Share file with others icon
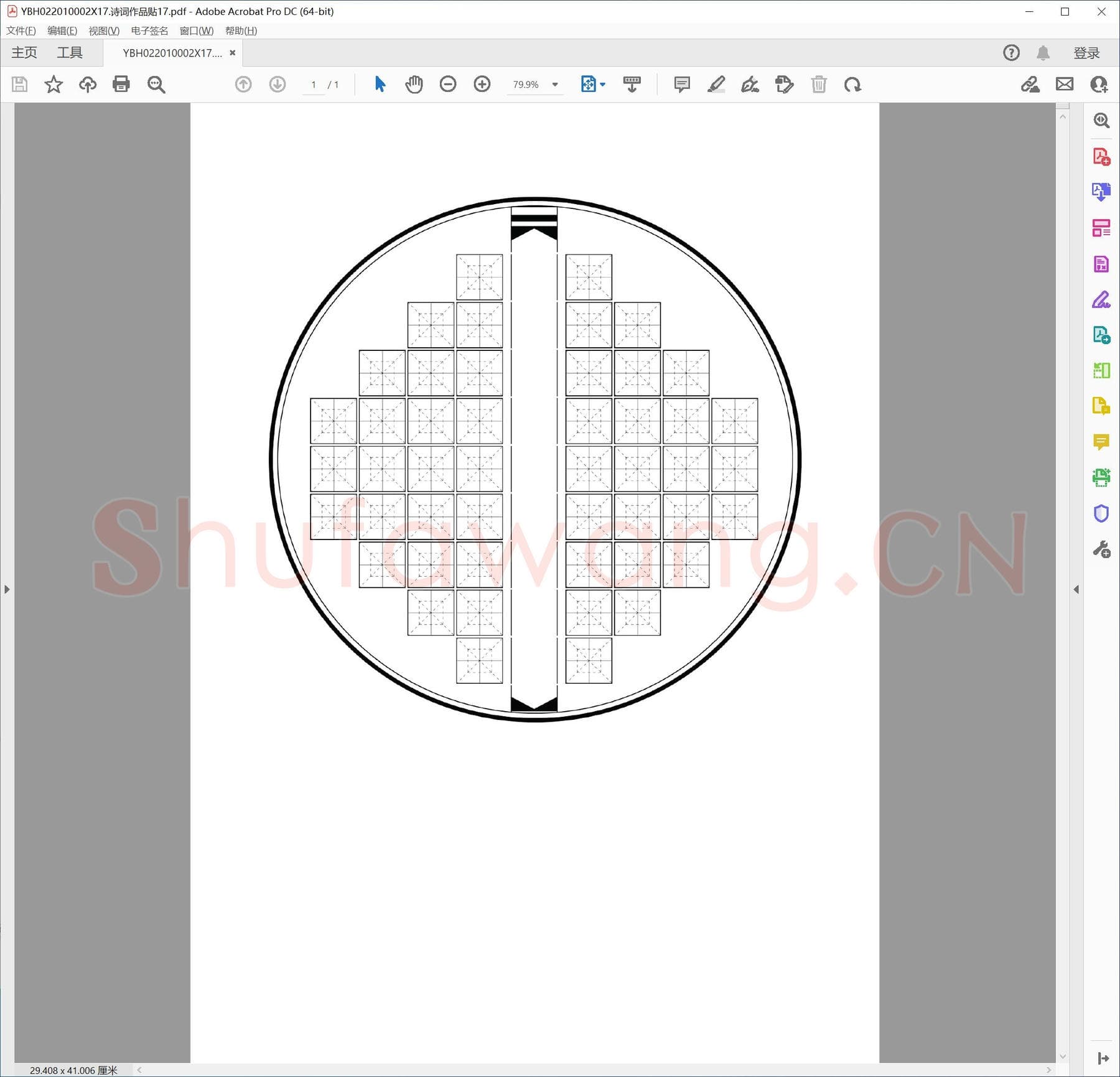This screenshot has height=1077, width=1120. pos(1099,84)
